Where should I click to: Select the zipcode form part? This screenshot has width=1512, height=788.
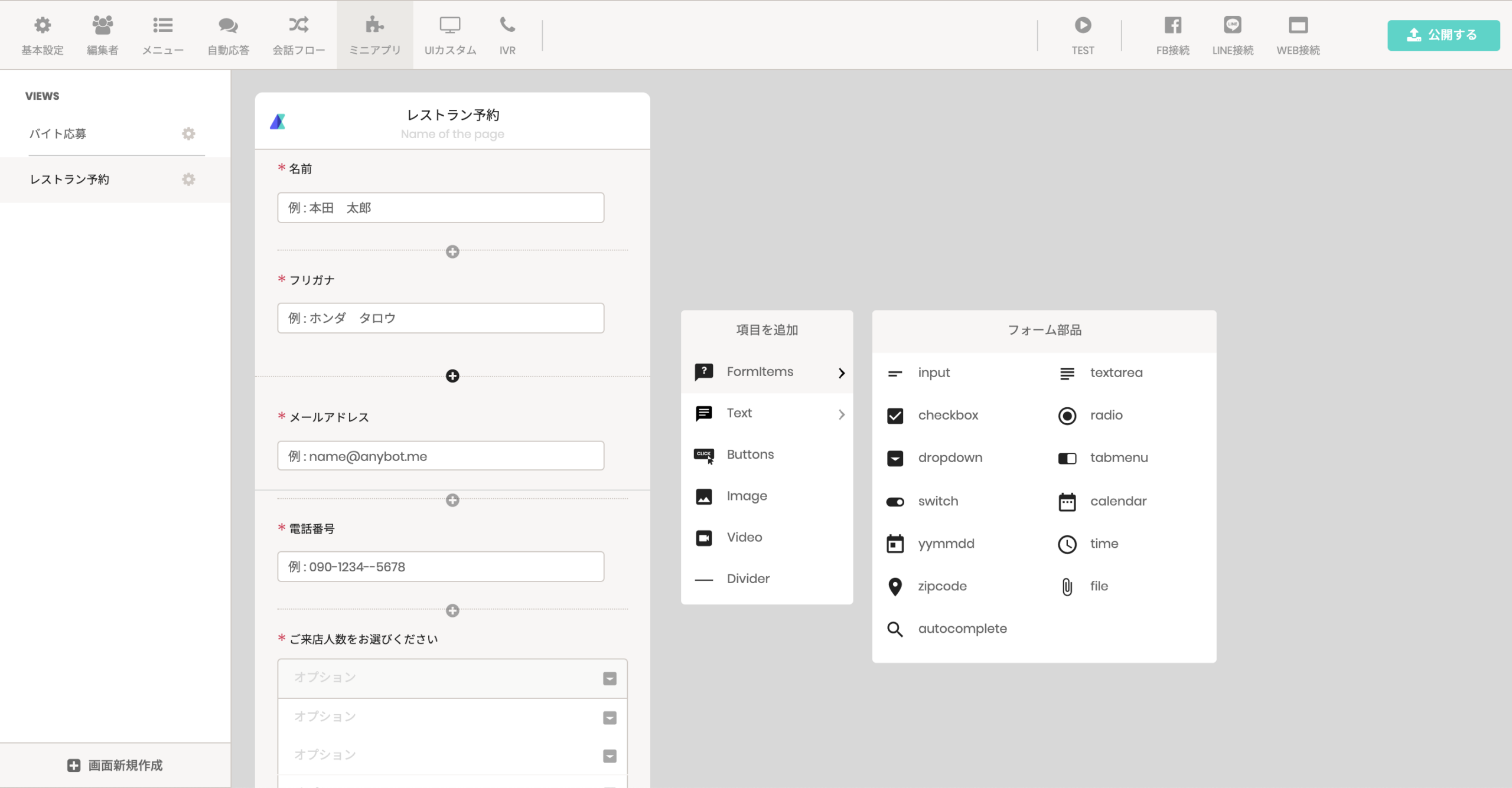pos(941,586)
